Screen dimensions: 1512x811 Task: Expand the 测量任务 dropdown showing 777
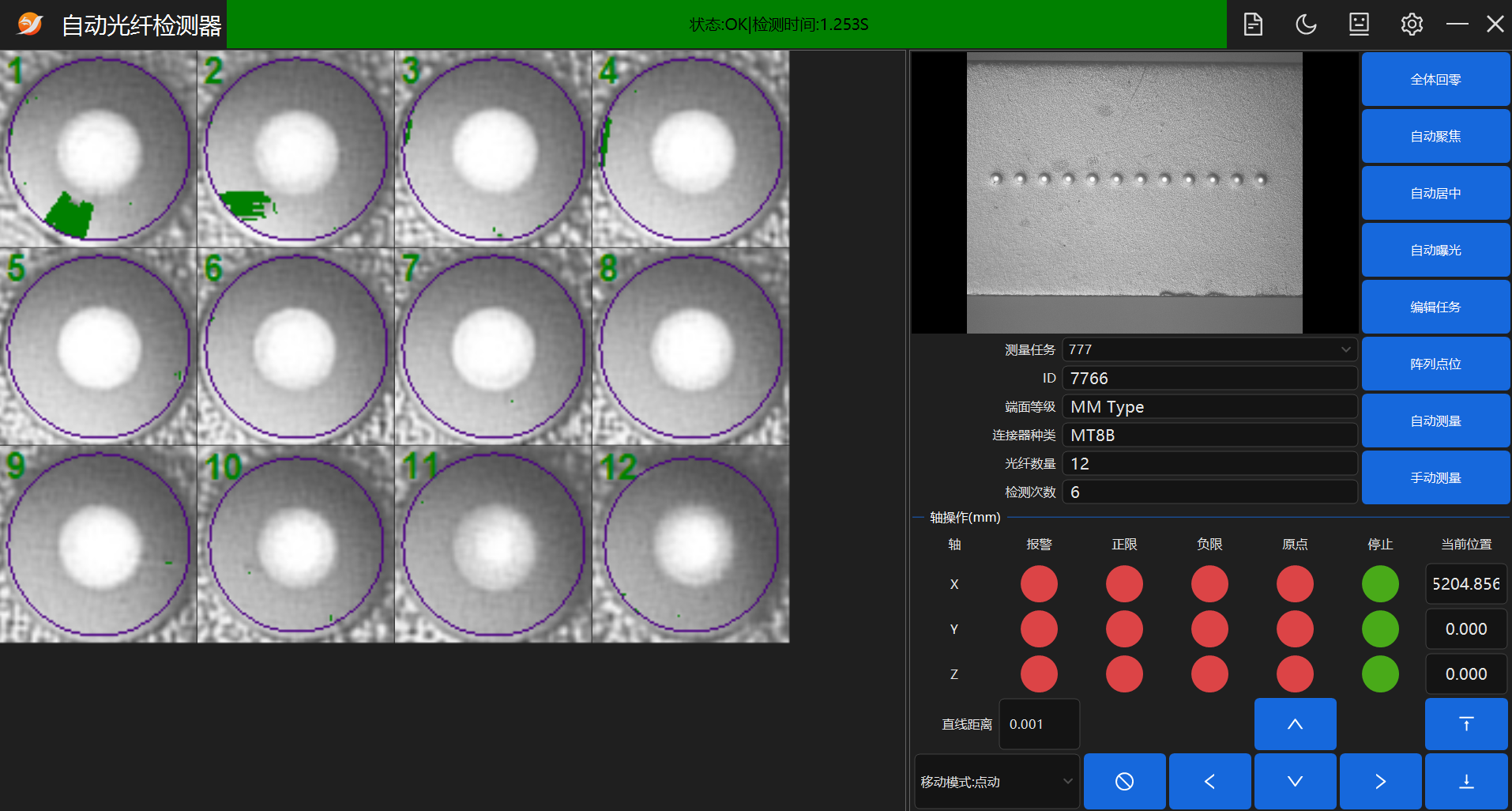click(1209, 349)
